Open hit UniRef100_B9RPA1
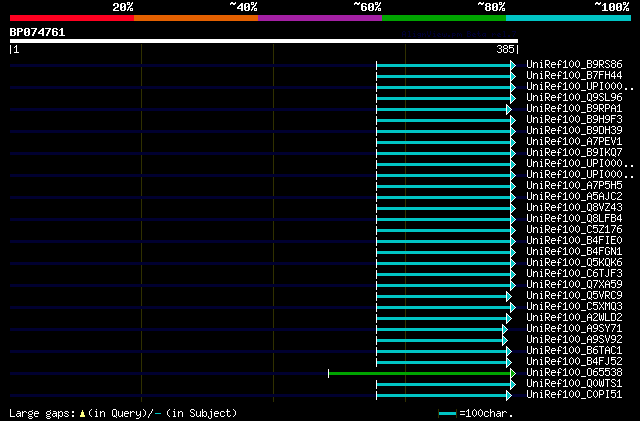This screenshot has width=640, height=421. (574, 109)
